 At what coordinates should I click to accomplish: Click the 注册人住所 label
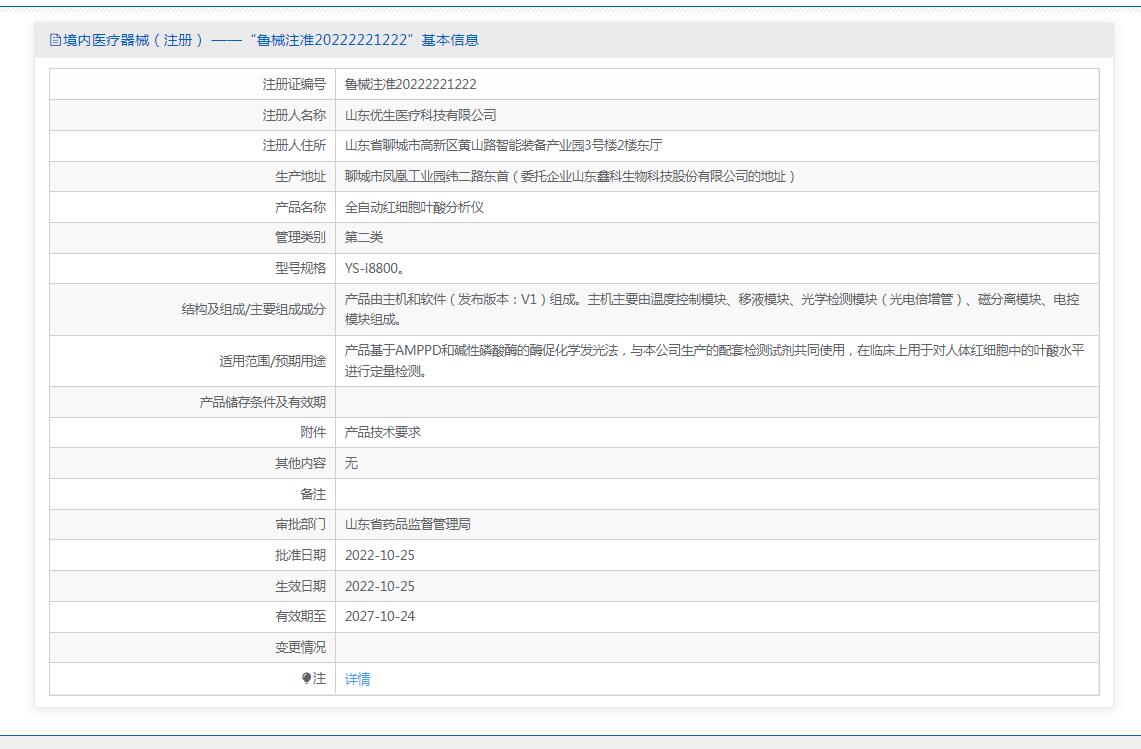click(x=294, y=146)
